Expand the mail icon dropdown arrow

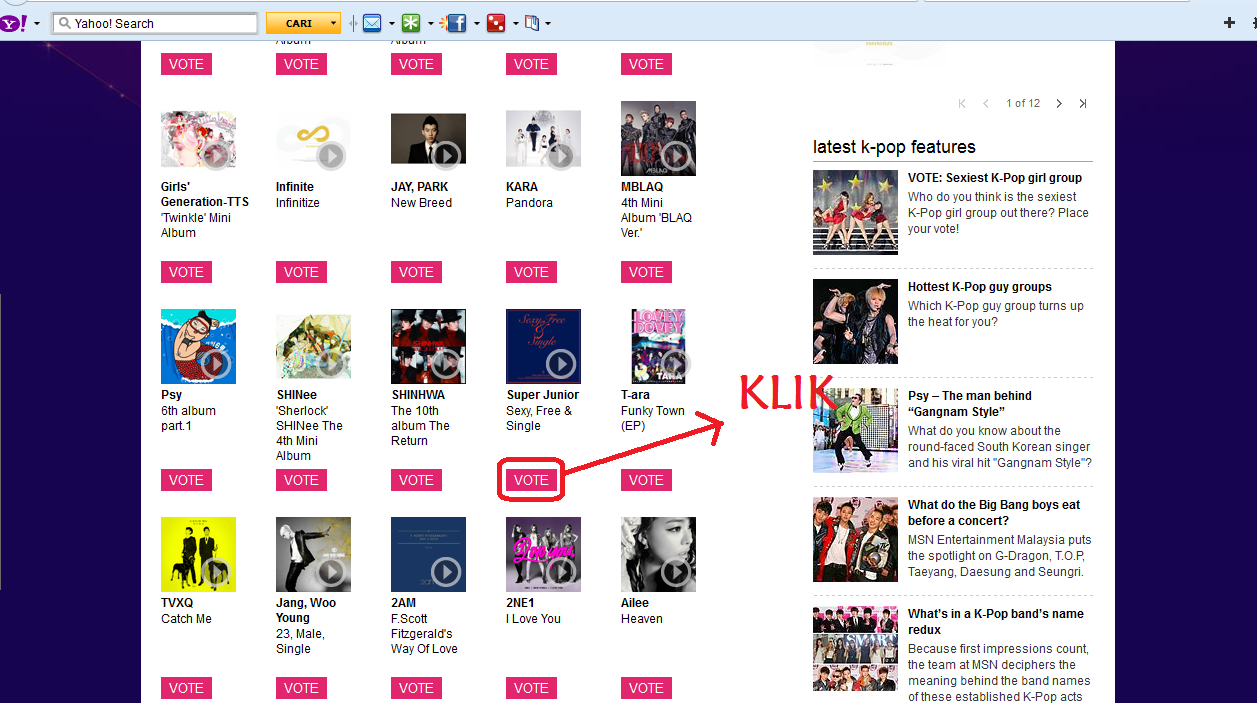[x=392, y=23]
